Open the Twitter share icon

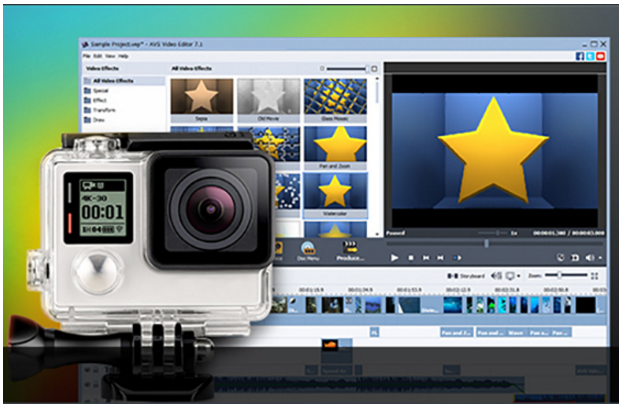(x=590, y=56)
